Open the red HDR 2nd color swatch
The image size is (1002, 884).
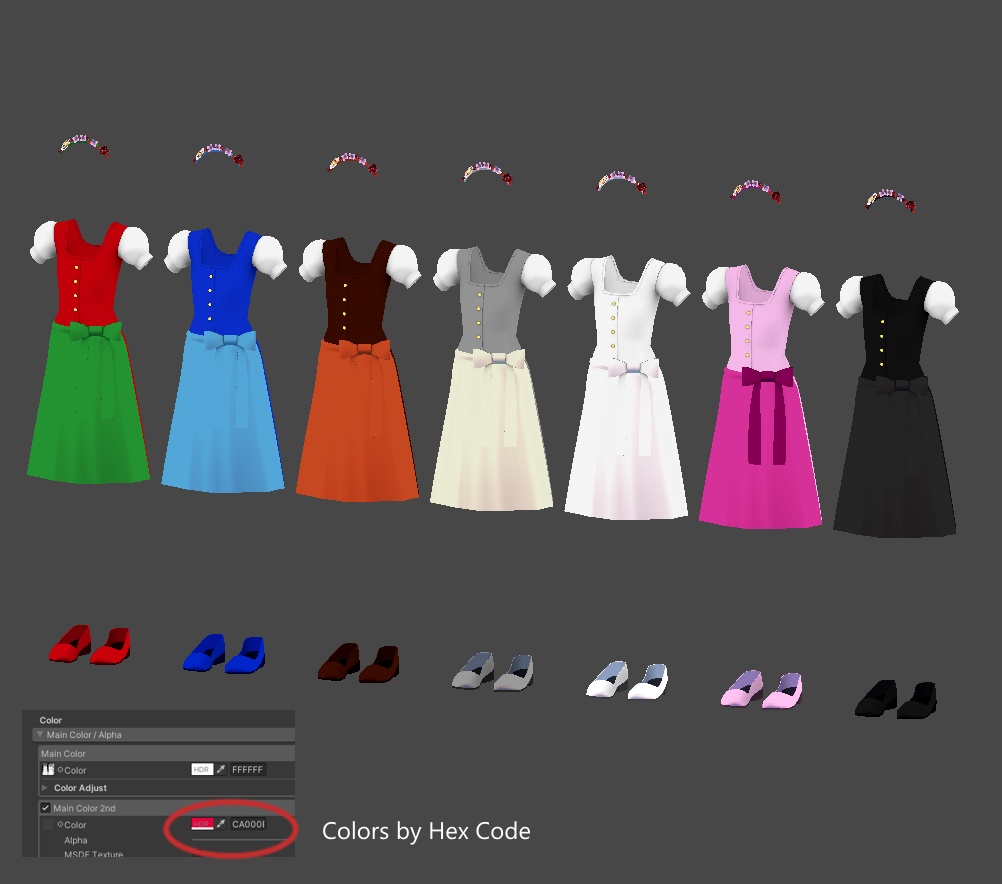tap(202, 824)
